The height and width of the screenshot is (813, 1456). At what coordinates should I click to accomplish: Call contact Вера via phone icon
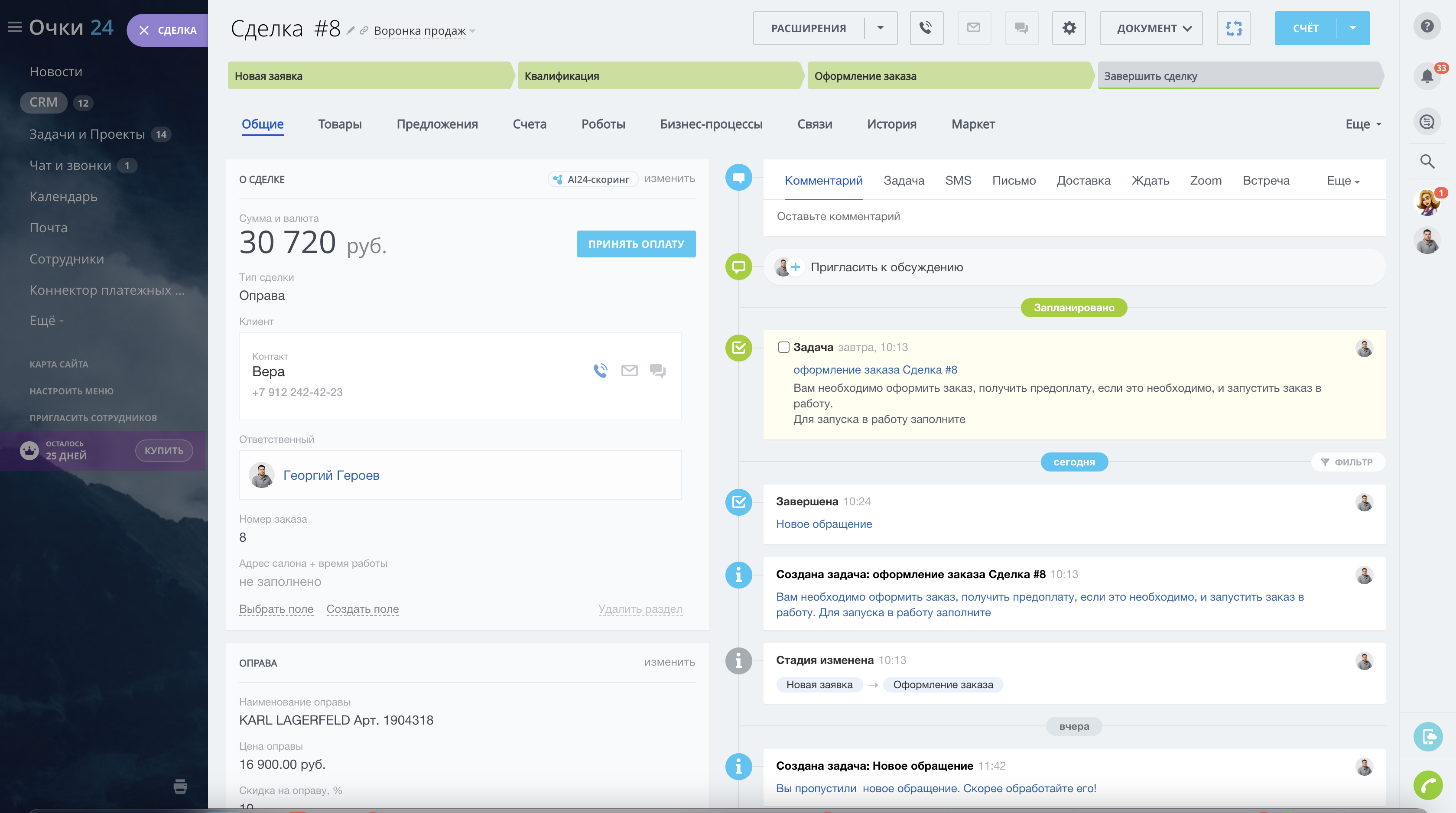(600, 371)
